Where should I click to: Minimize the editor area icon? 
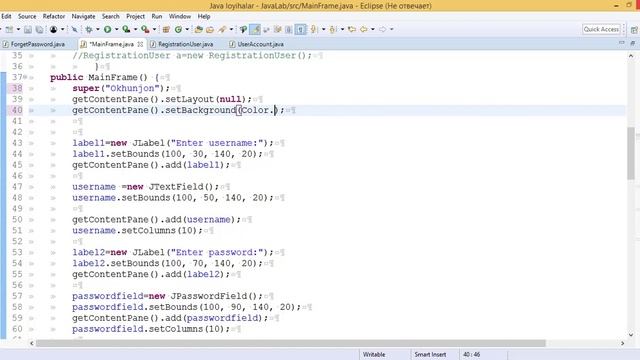[622, 43]
